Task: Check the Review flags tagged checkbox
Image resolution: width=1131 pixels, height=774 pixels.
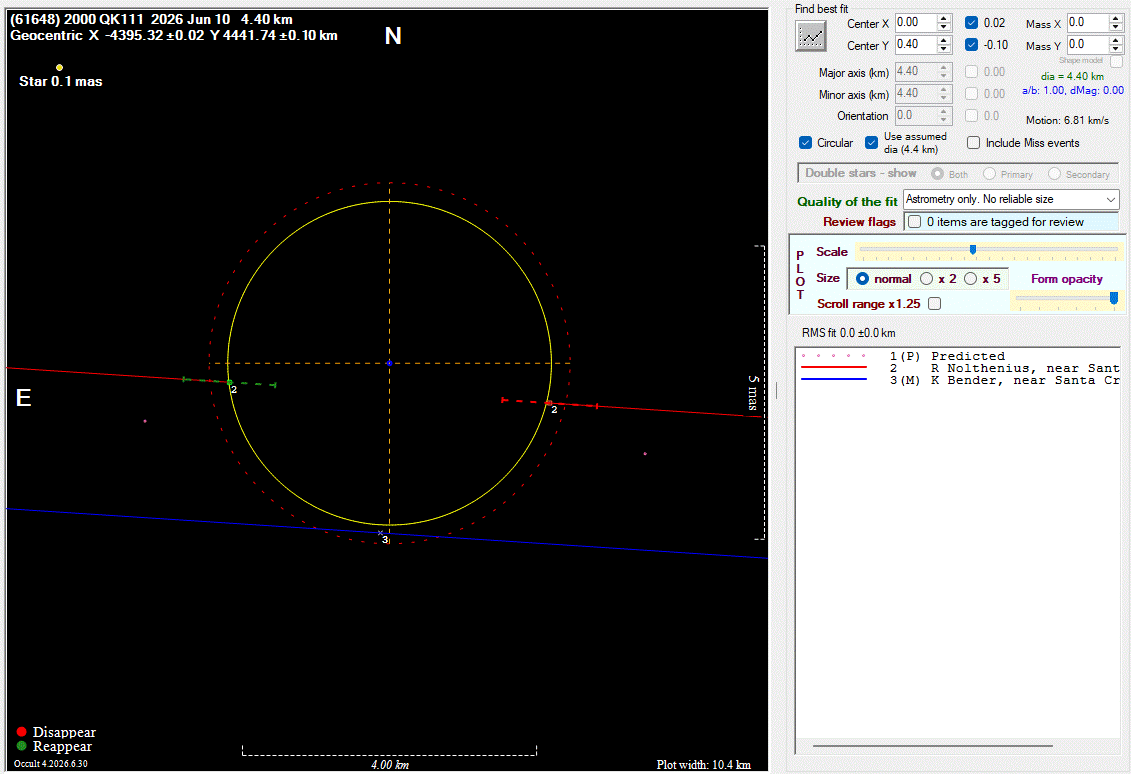Action: tap(915, 221)
